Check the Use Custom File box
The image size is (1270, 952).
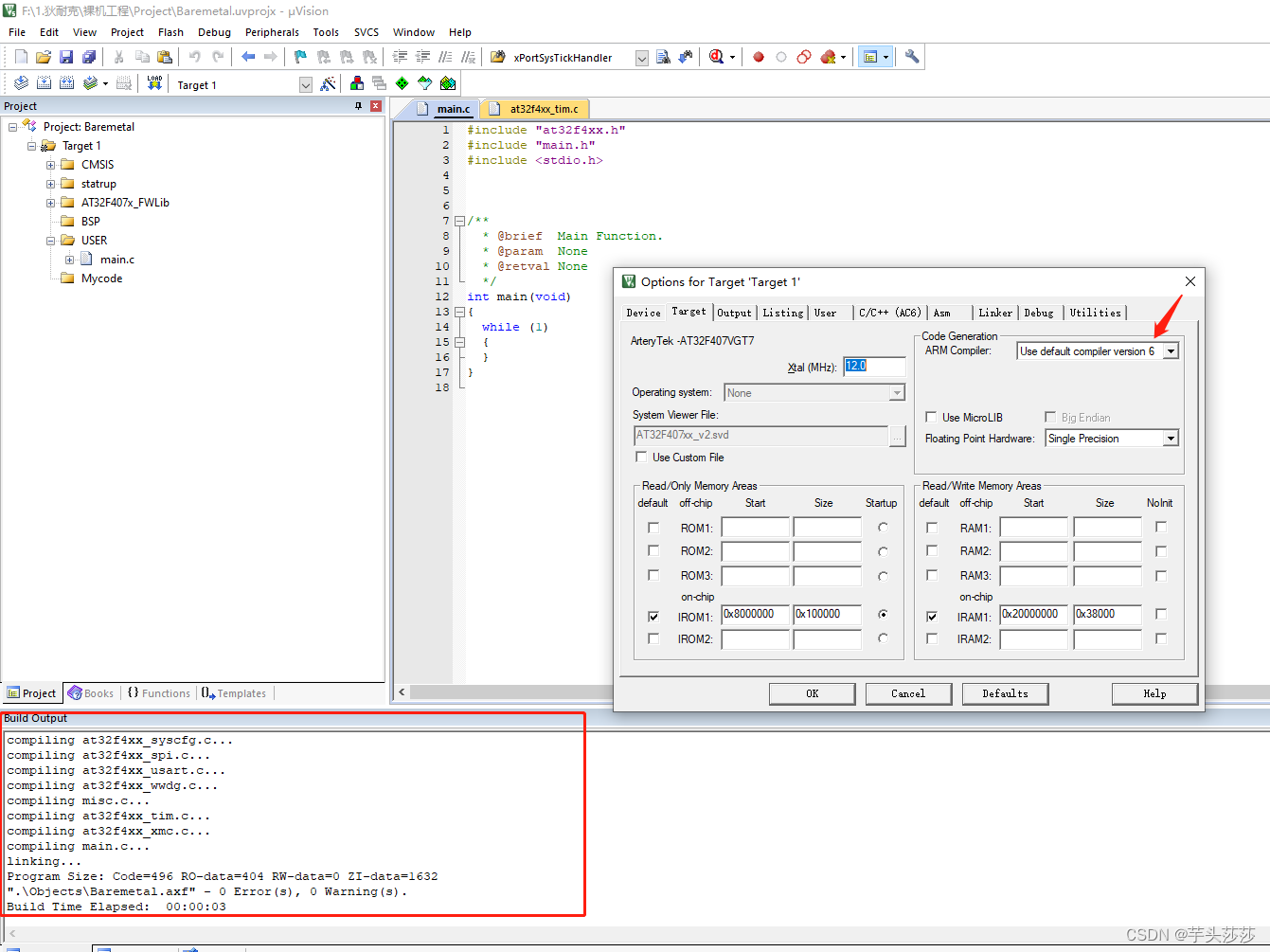click(641, 457)
